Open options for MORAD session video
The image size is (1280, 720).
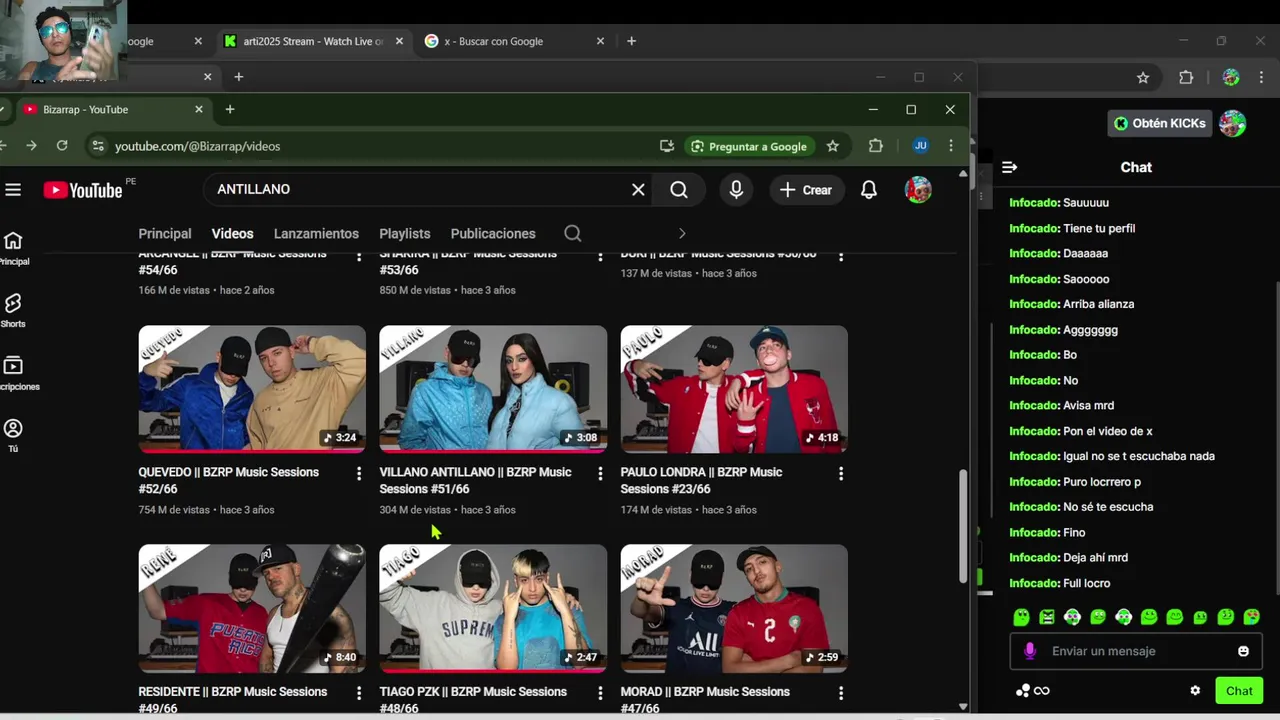pos(841,692)
